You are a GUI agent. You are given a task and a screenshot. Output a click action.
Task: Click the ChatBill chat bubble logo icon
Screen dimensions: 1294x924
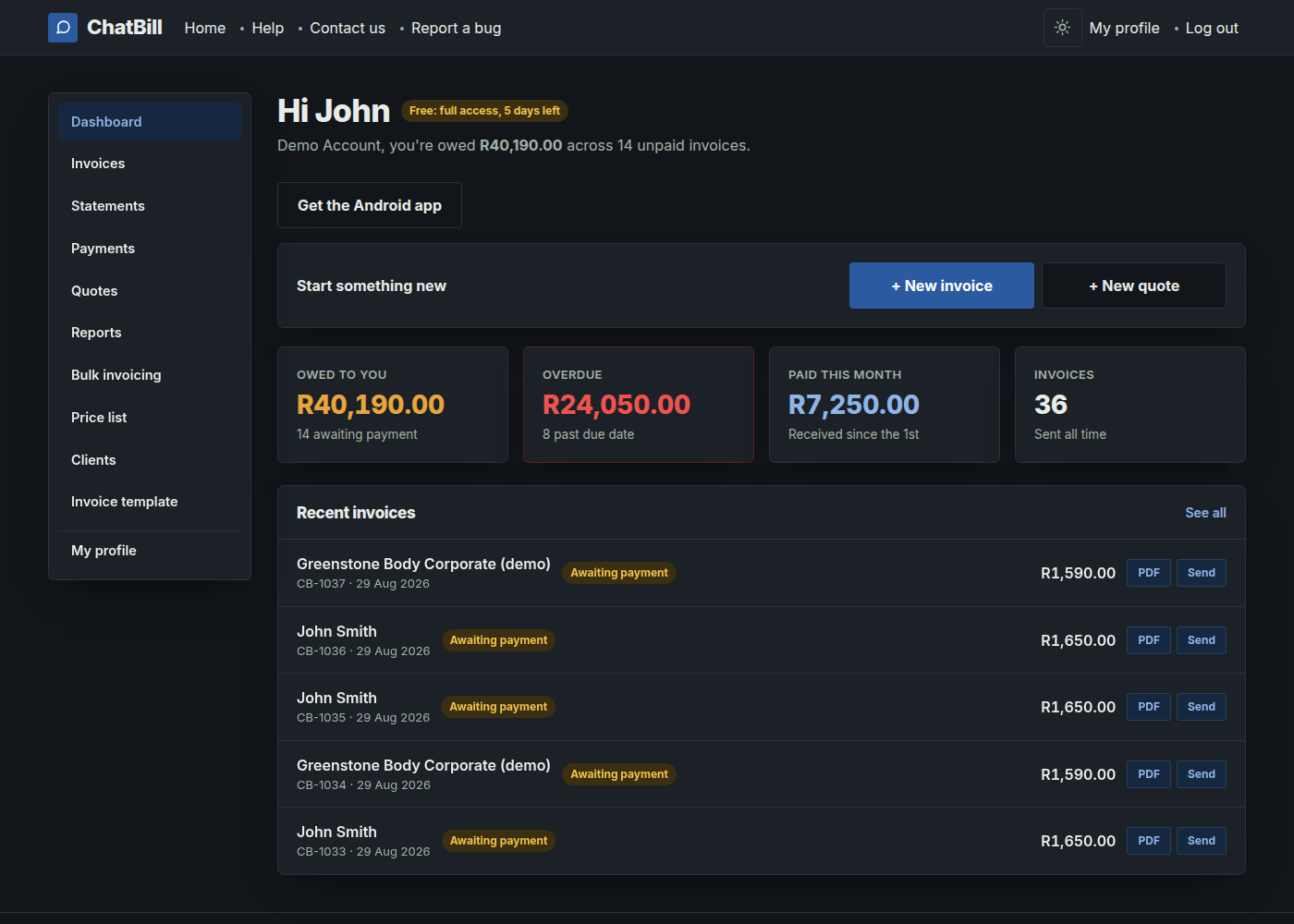pyautogui.click(x=63, y=28)
